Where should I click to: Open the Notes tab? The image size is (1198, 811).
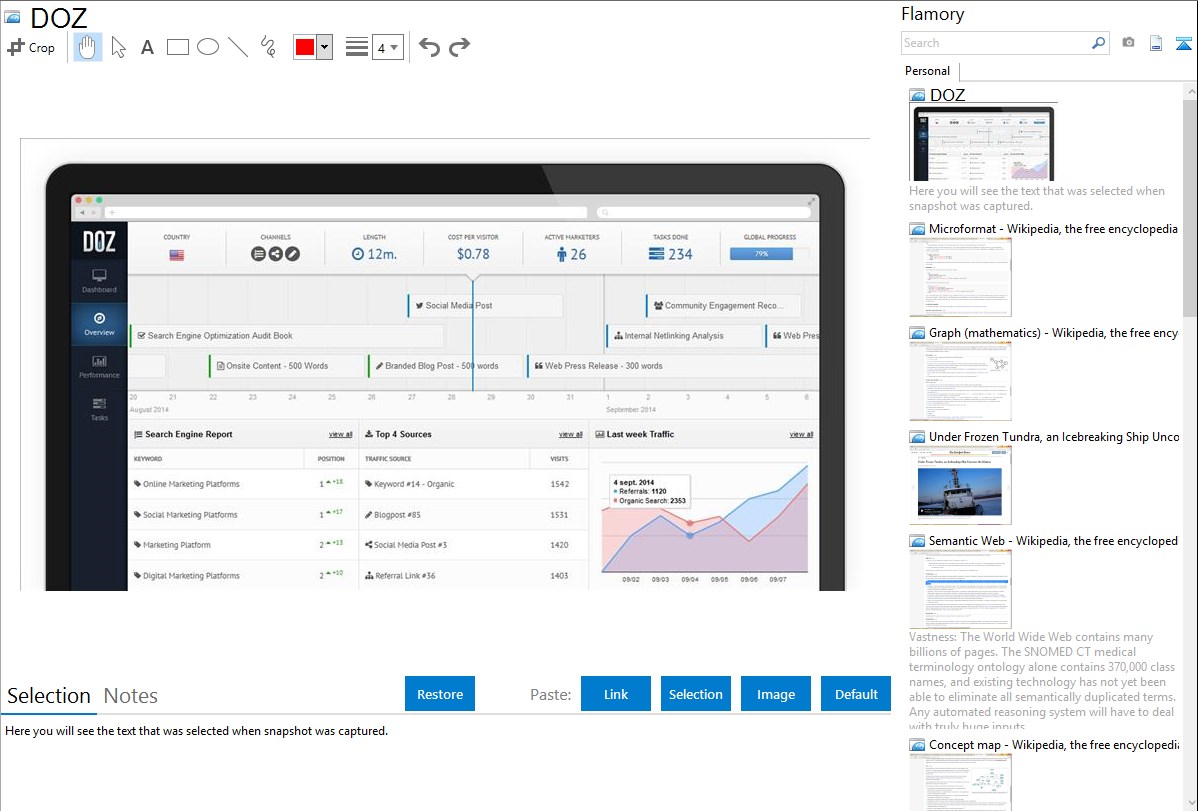point(131,696)
